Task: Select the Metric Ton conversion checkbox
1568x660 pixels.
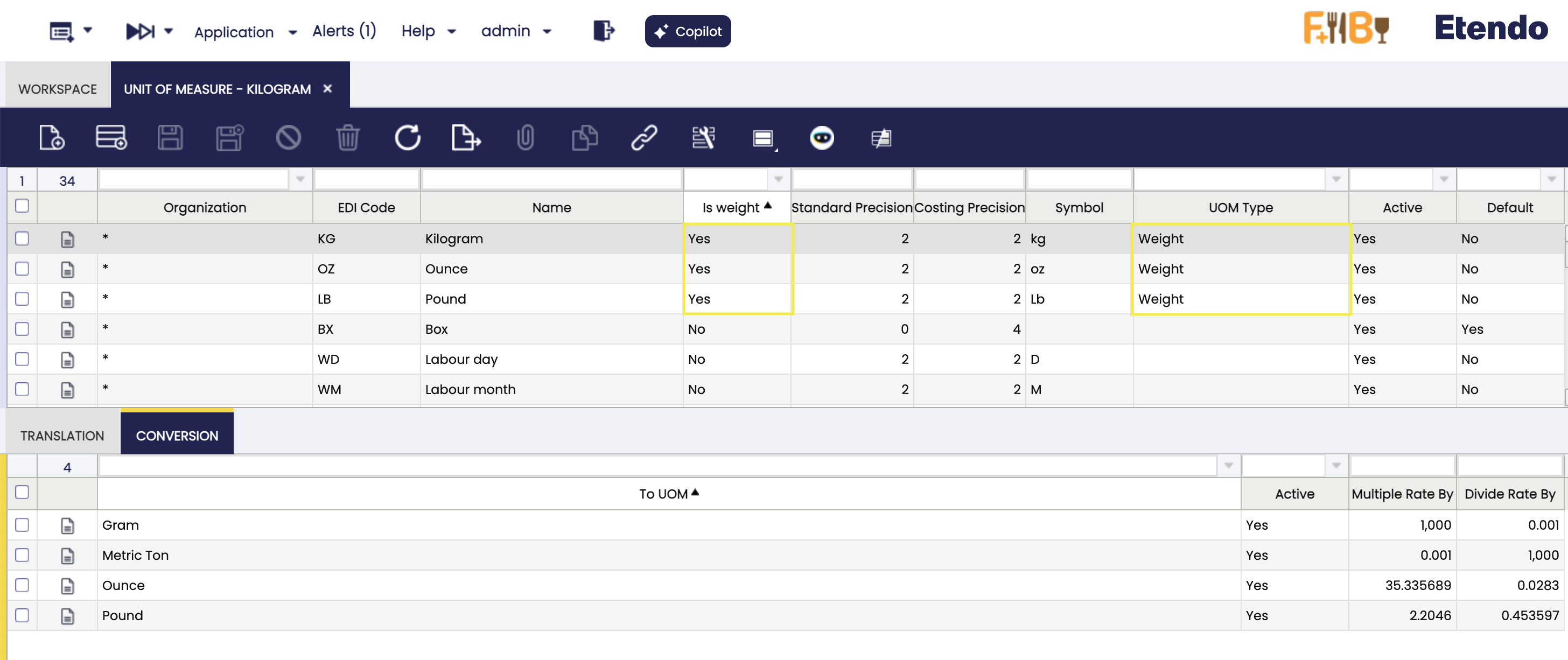Action: [x=22, y=555]
